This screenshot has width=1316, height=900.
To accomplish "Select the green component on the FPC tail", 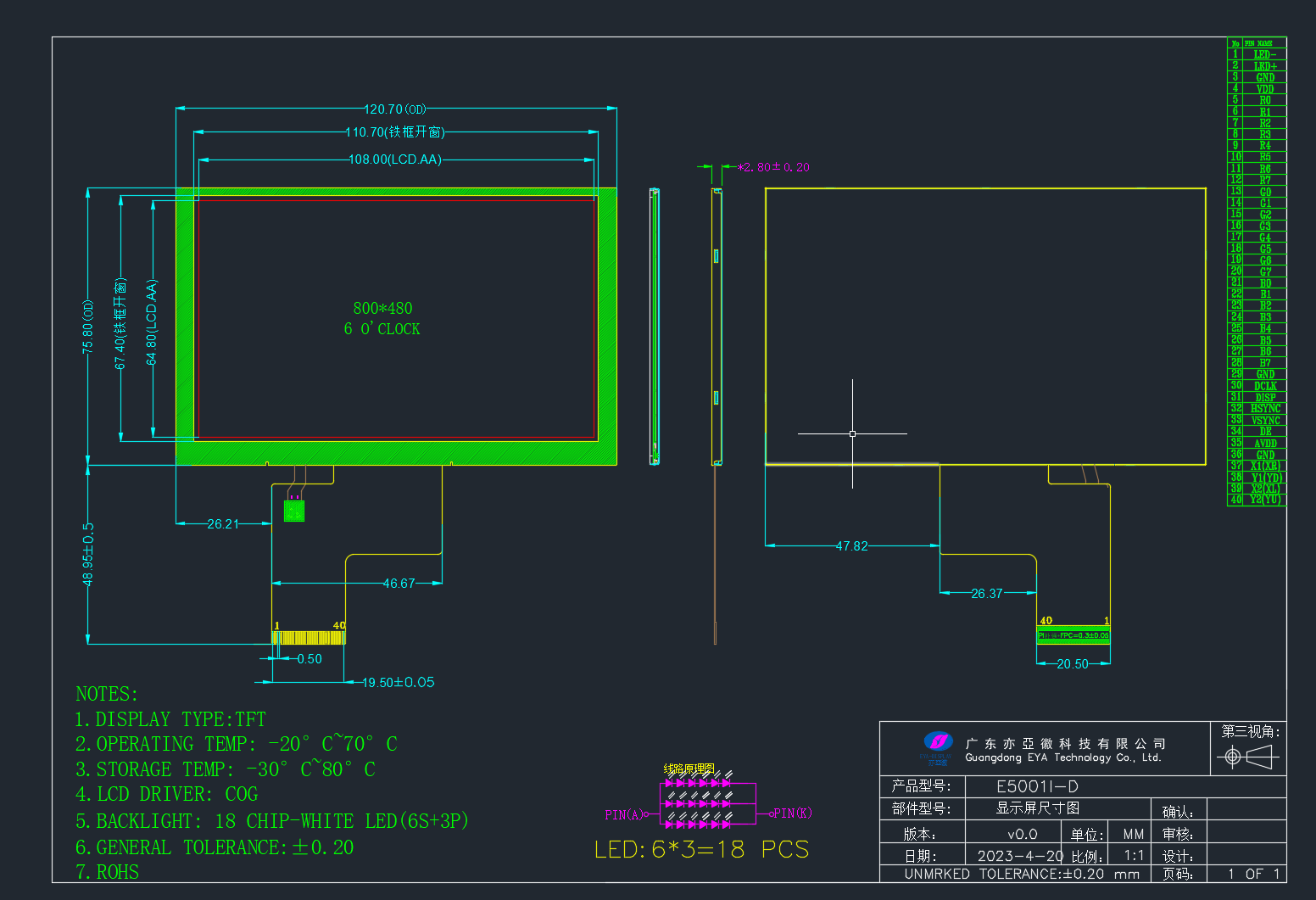I will tap(294, 511).
